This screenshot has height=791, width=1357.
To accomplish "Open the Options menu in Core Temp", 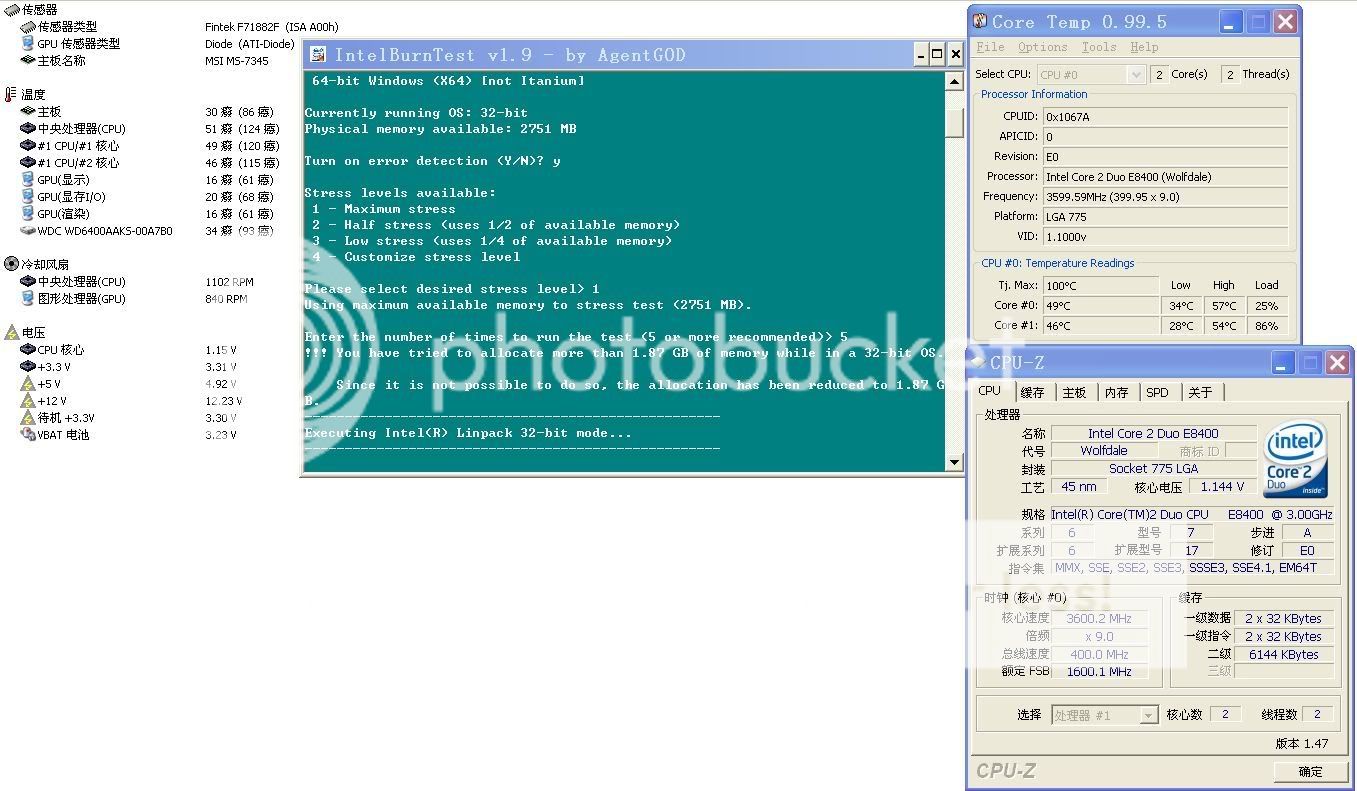I will coord(1043,47).
